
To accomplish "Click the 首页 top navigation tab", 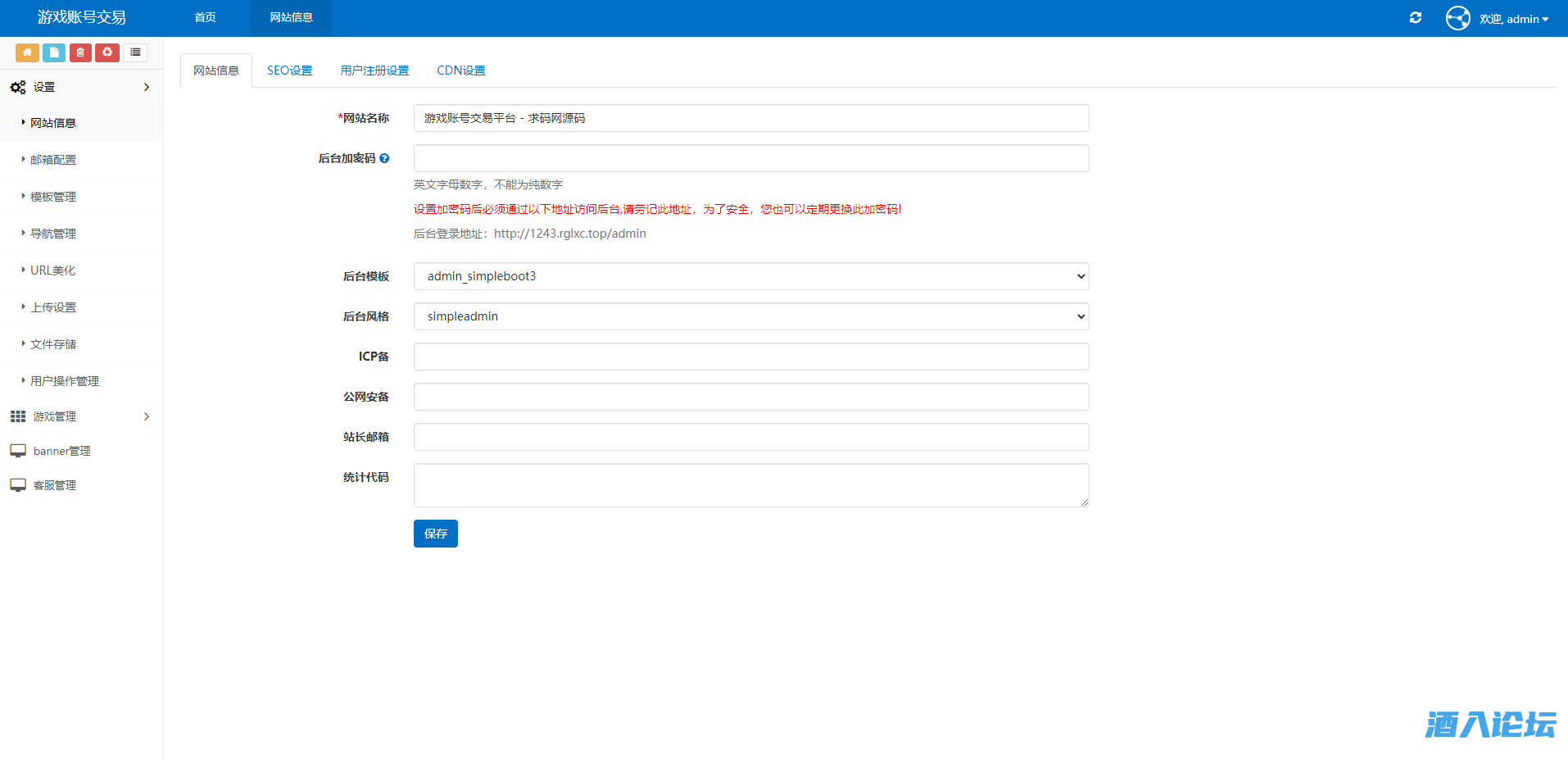I will tap(205, 17).
